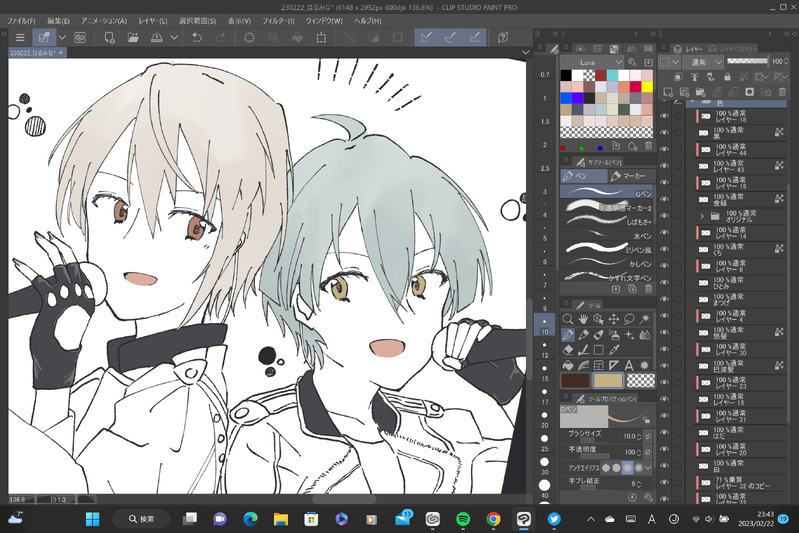Screen dimensions: 799x533
Task: Pick the yellow swatch in color set
Action: point(647,87)
